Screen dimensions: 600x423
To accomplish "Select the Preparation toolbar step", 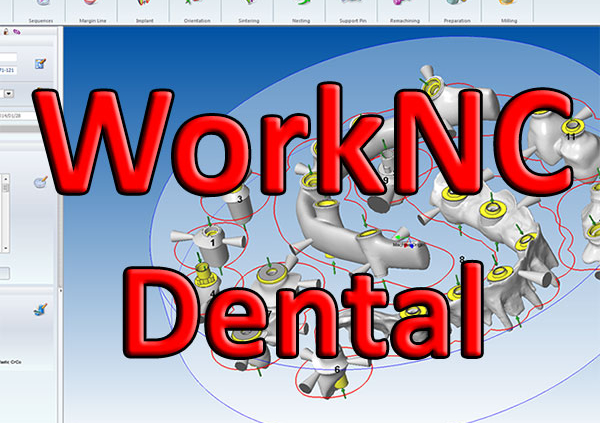I will click(x=457, y=11).
